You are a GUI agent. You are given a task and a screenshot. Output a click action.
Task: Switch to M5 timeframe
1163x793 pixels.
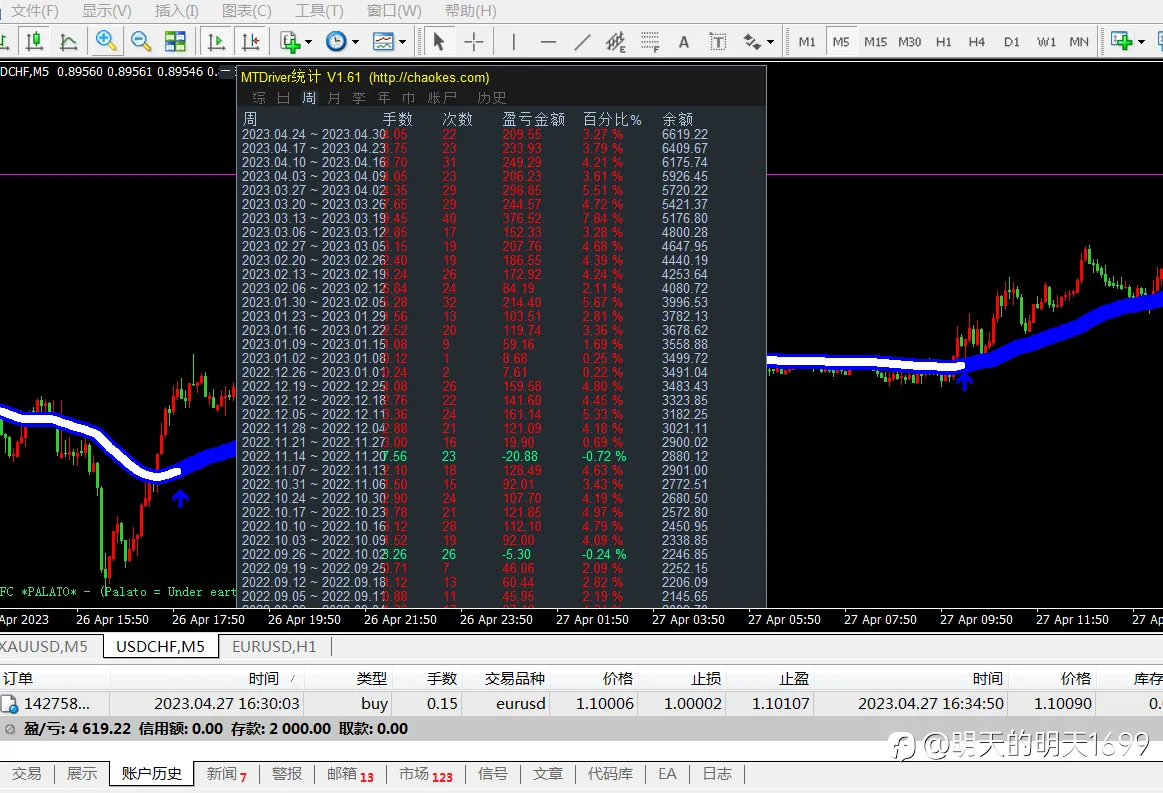(x=840, y=42)
